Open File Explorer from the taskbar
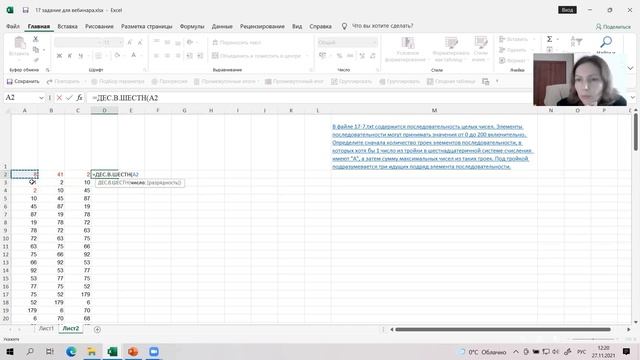Image resolution: width=640 pixels, height=360 pixels. [92, 351]
